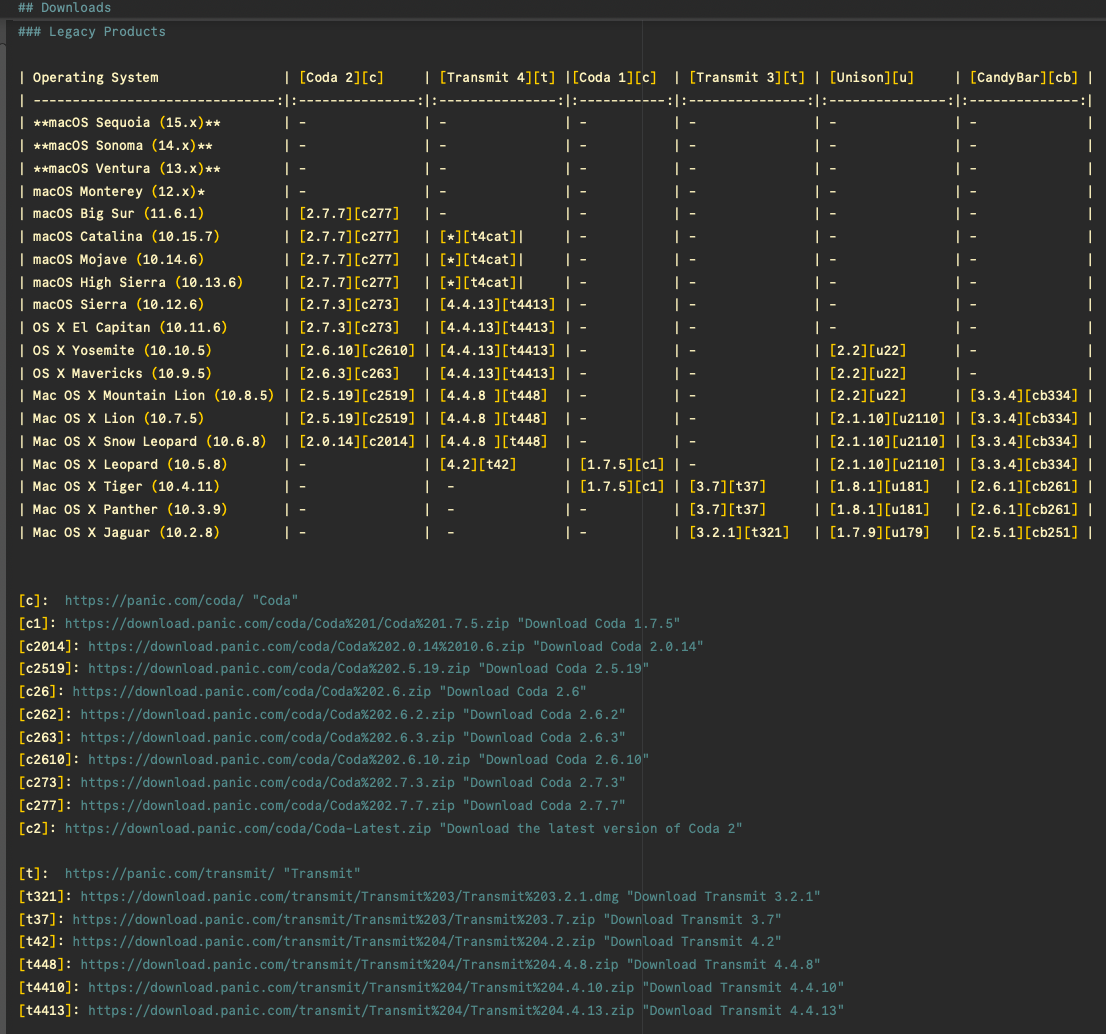Image resolution: width=1106 pixels, height=1034 pixels.
Task: Click 'macOS Catalina (10.15.7)' row label
Action: coord(126,236)
